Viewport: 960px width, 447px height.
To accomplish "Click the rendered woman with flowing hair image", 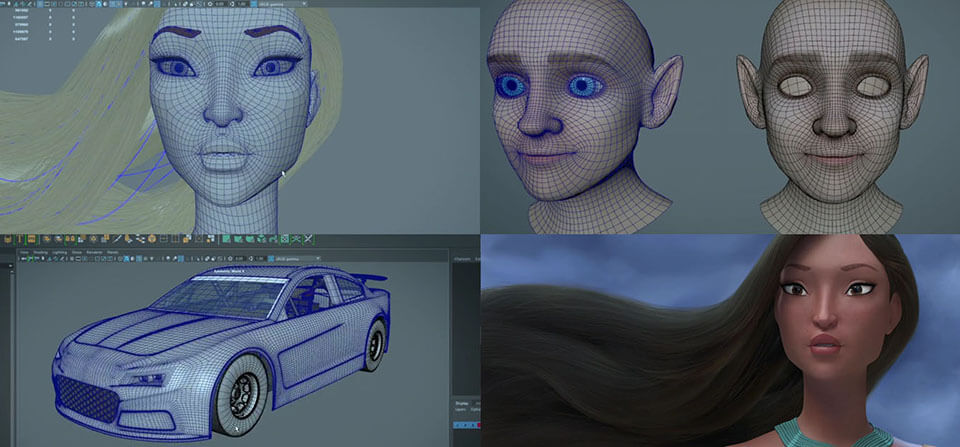I will (720, 340).
